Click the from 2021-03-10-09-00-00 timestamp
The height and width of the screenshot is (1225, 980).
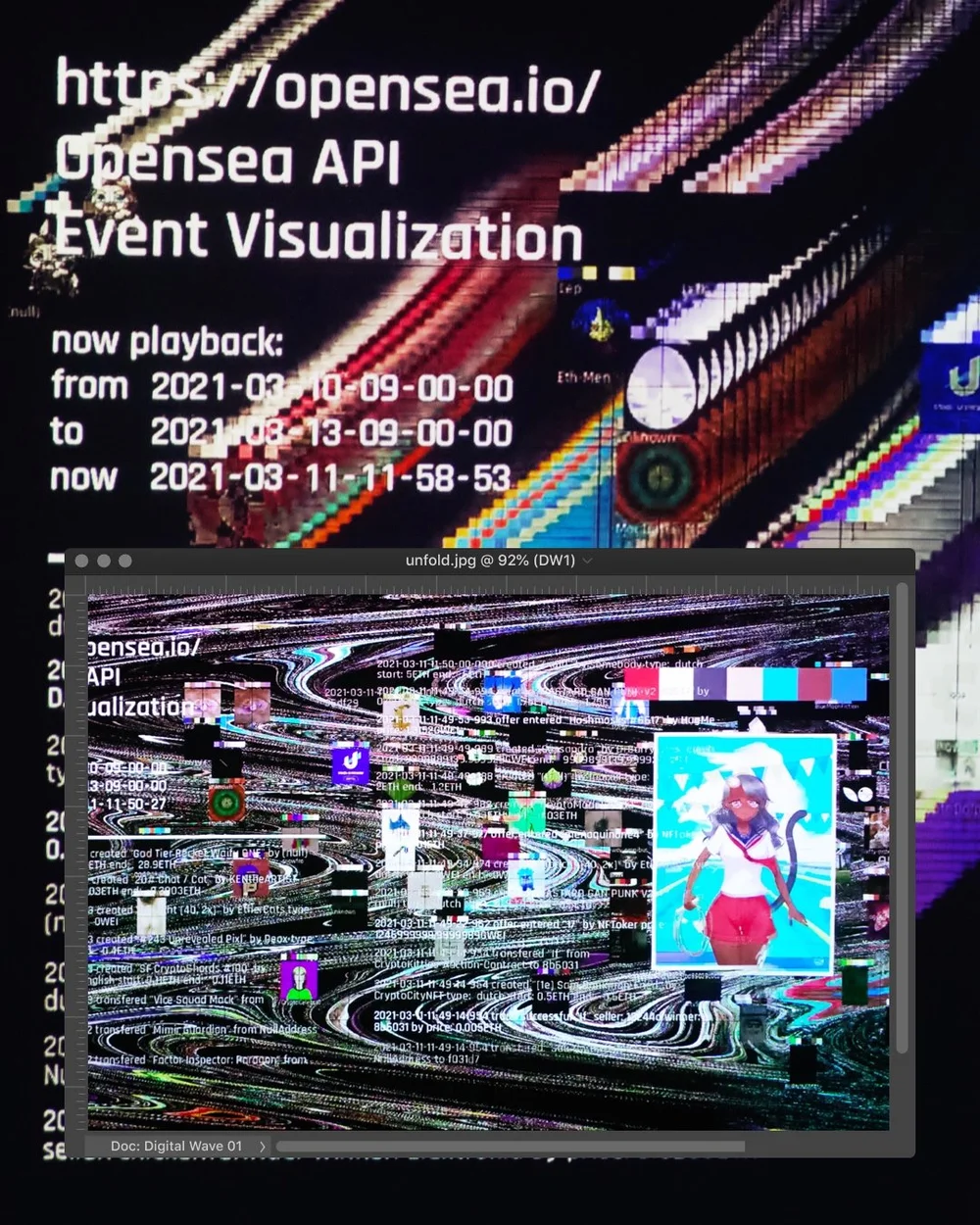coord(282,387)
